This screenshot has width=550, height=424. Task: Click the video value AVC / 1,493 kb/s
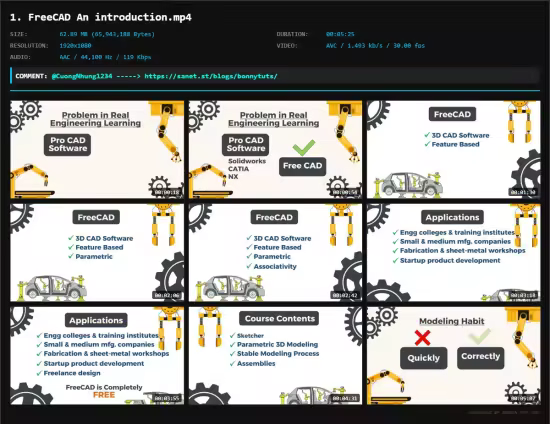coord(375,46)
